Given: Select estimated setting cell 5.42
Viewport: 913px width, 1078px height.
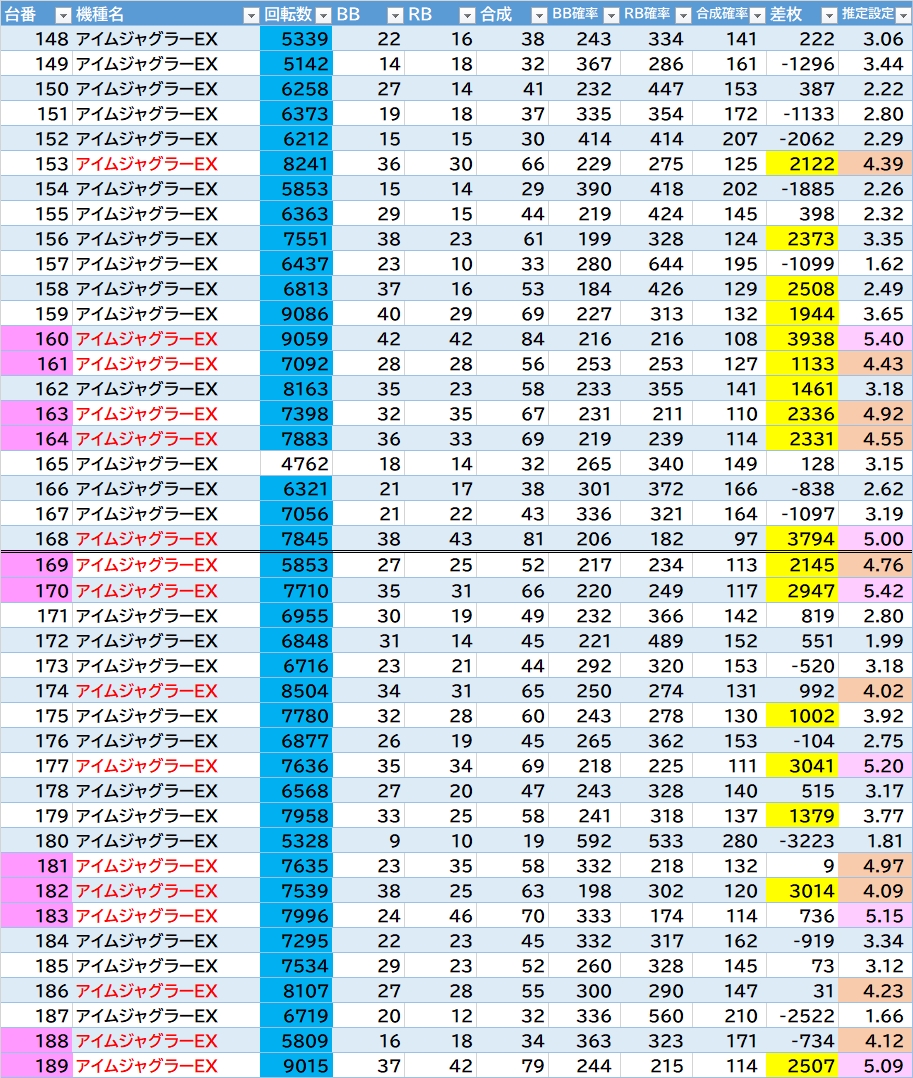Looking at the screenshot, I should 875,591.
